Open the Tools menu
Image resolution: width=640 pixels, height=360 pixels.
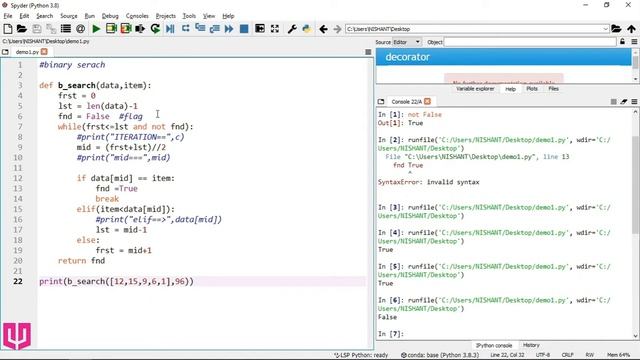coord(189,16)
